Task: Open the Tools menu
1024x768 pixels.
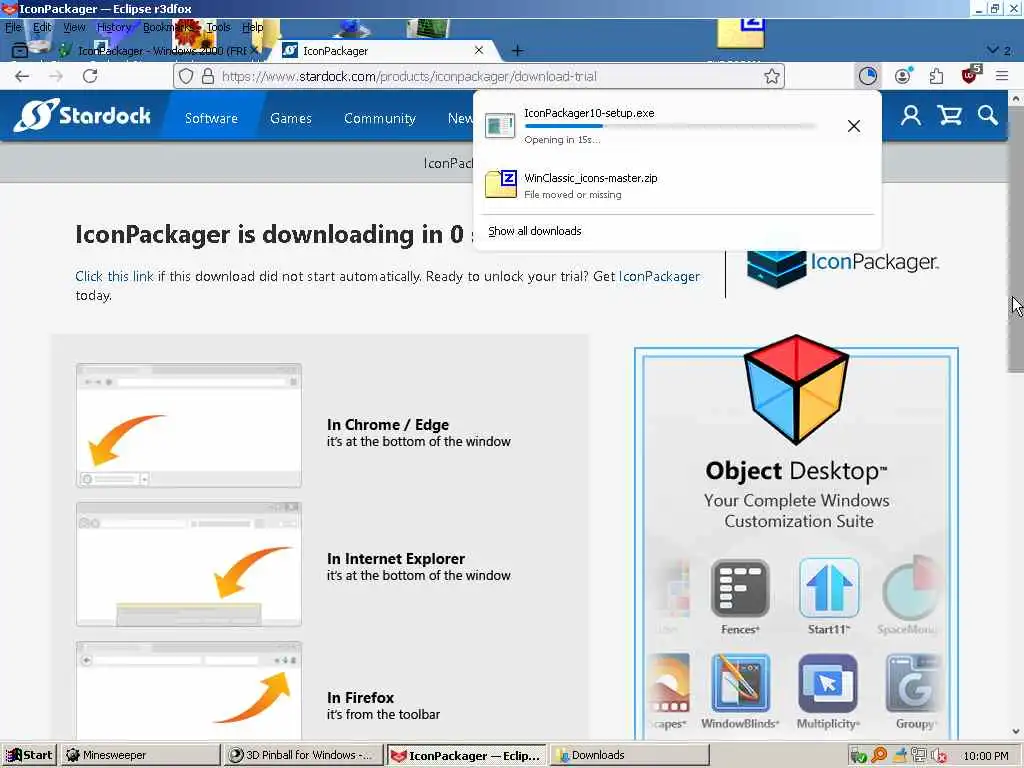Action: click(218, 27)
